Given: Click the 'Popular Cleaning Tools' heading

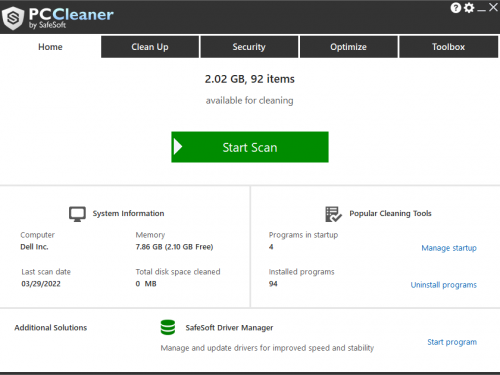Looking at the screenshot, I should click(x=390, y=213).
